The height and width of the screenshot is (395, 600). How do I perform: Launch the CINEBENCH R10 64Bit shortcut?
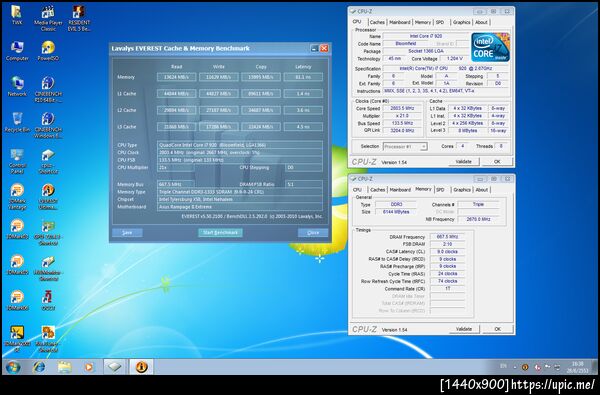[x=48, y=90]
